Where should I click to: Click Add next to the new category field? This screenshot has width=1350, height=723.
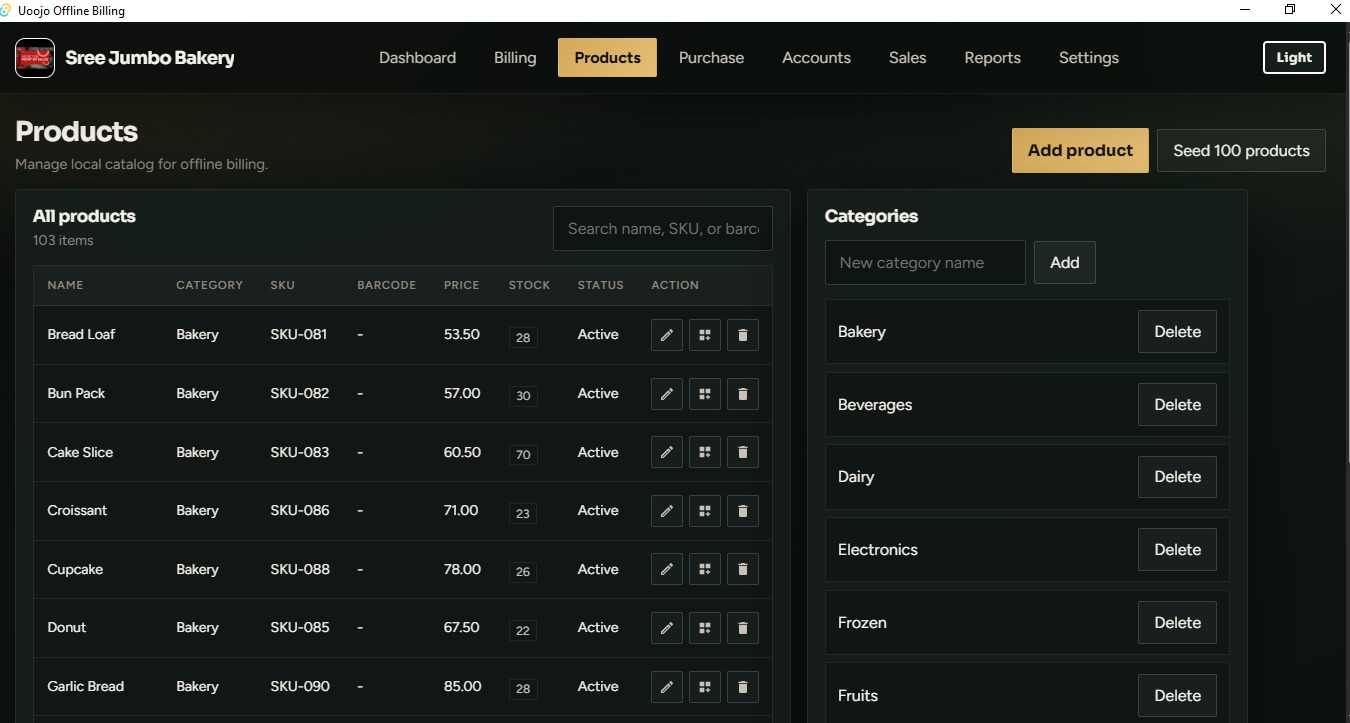coord(1064,263)
